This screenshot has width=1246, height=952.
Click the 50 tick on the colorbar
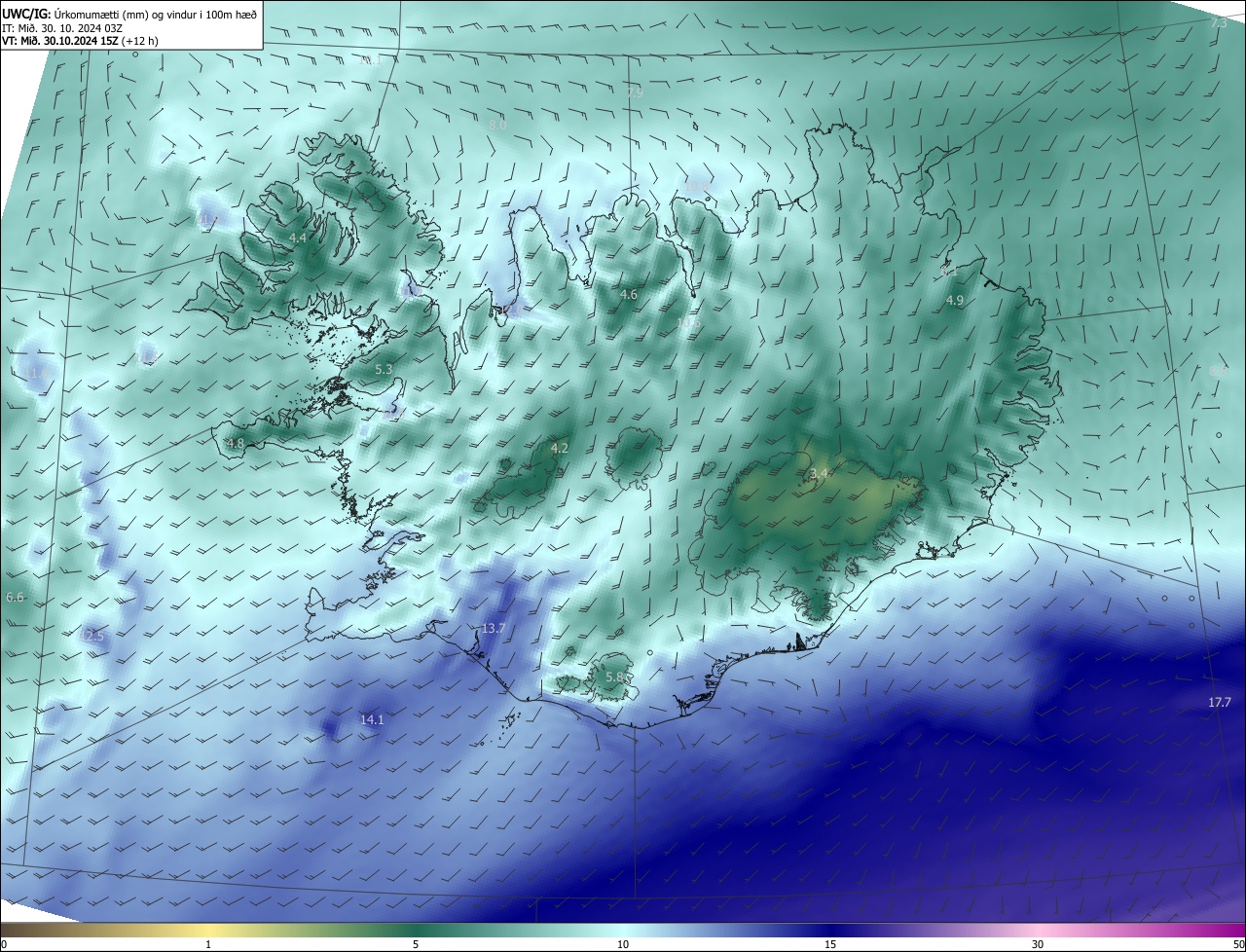1238,944
